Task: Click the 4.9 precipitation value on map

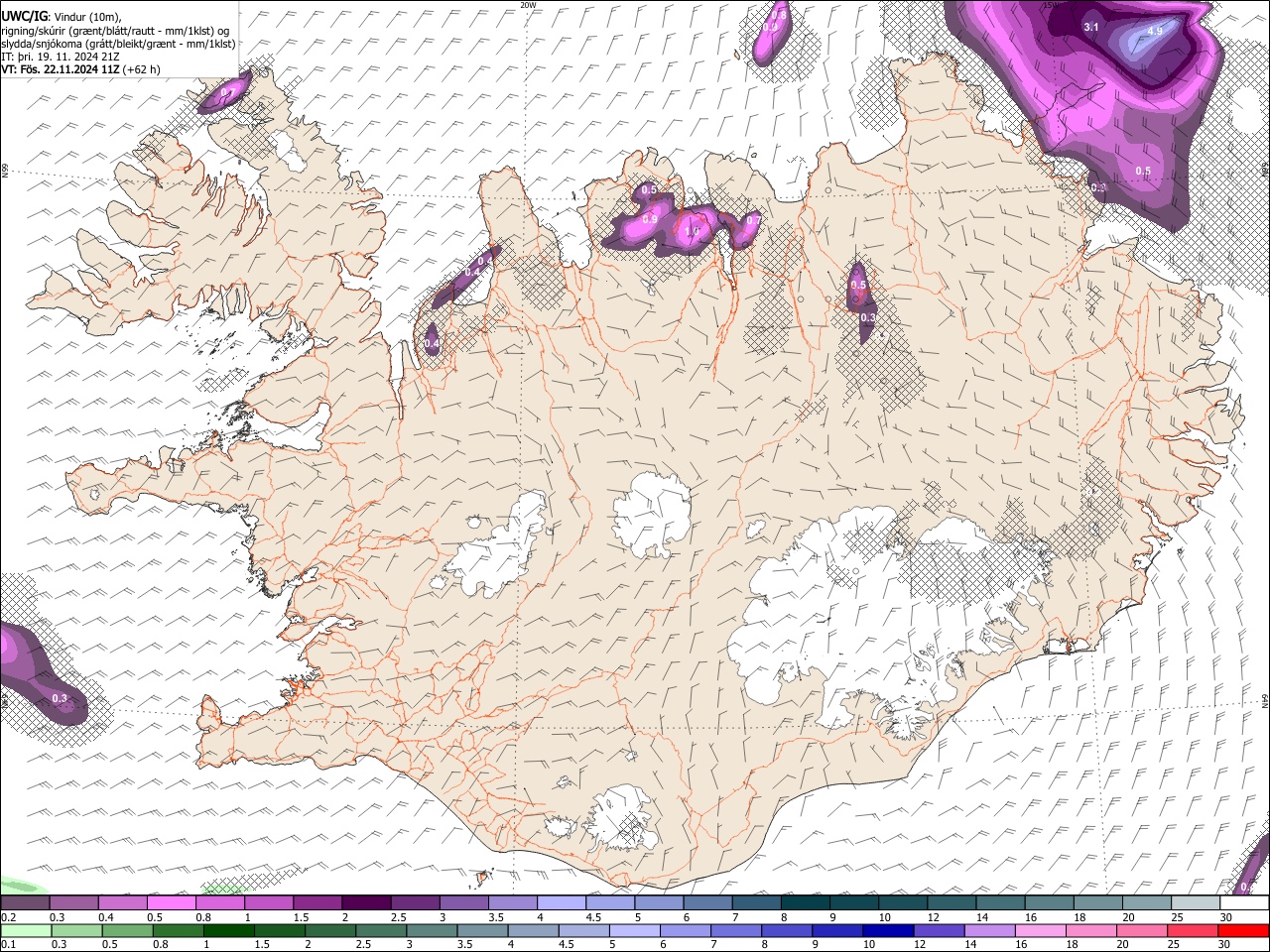Action: (x=1154, y=32)
